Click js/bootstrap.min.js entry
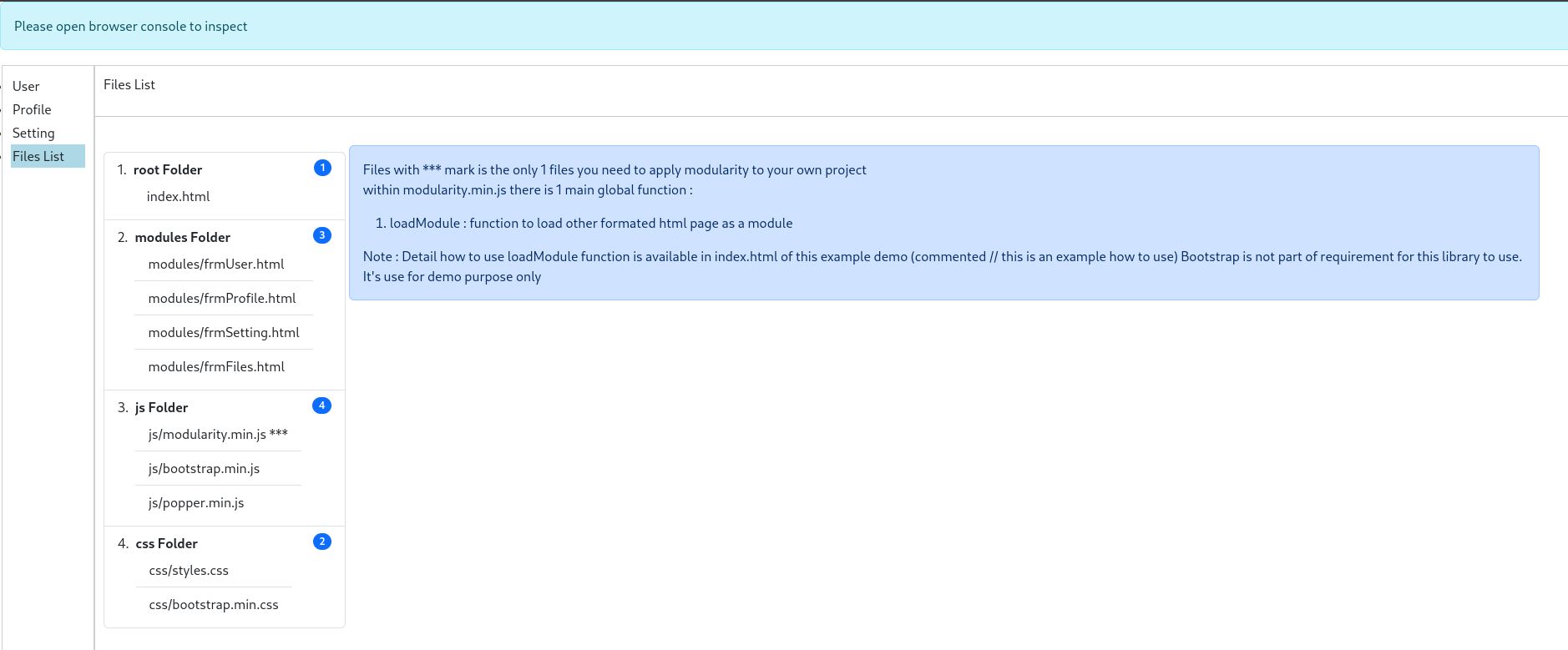1568x650 pixels. point(204,468)
